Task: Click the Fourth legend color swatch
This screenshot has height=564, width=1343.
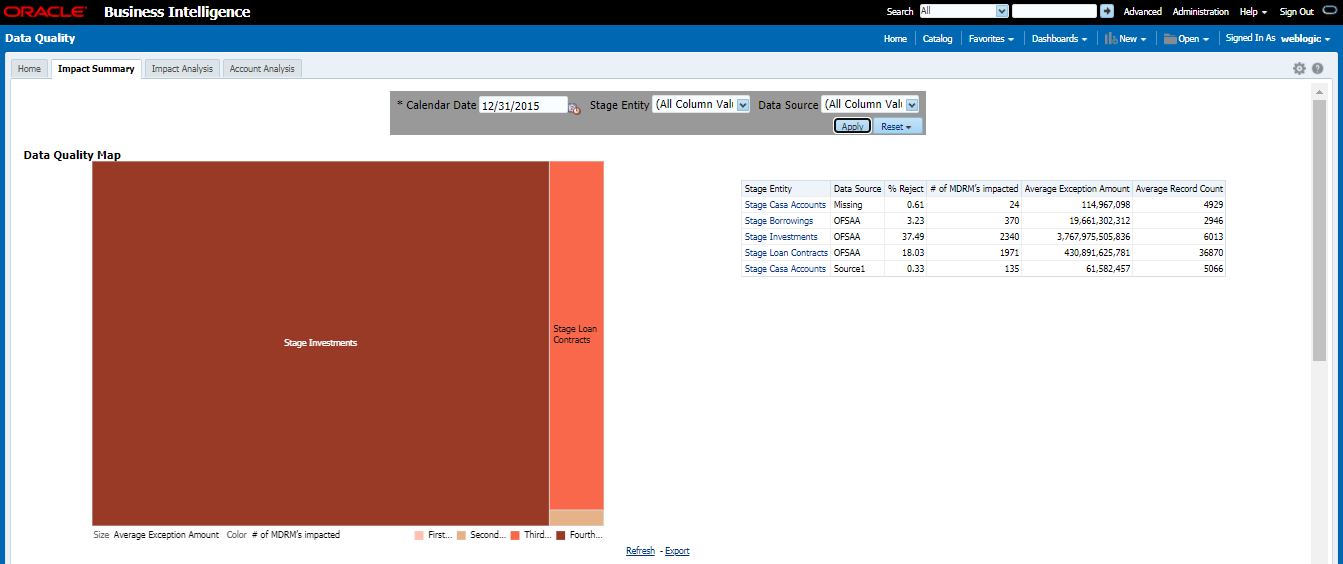Action: point(561,536)
